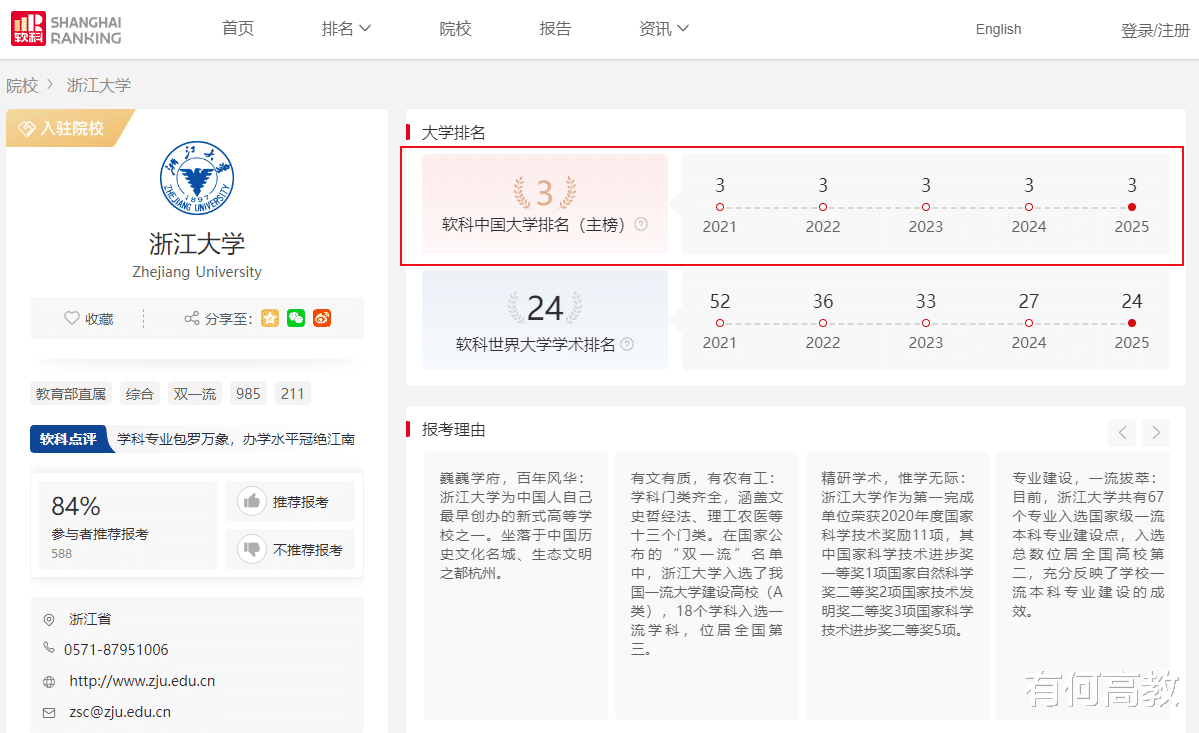The width and height of the screenshot is (1199, 733).
Task: Click the 报考理由 section heading
Action: coord(453,430)
